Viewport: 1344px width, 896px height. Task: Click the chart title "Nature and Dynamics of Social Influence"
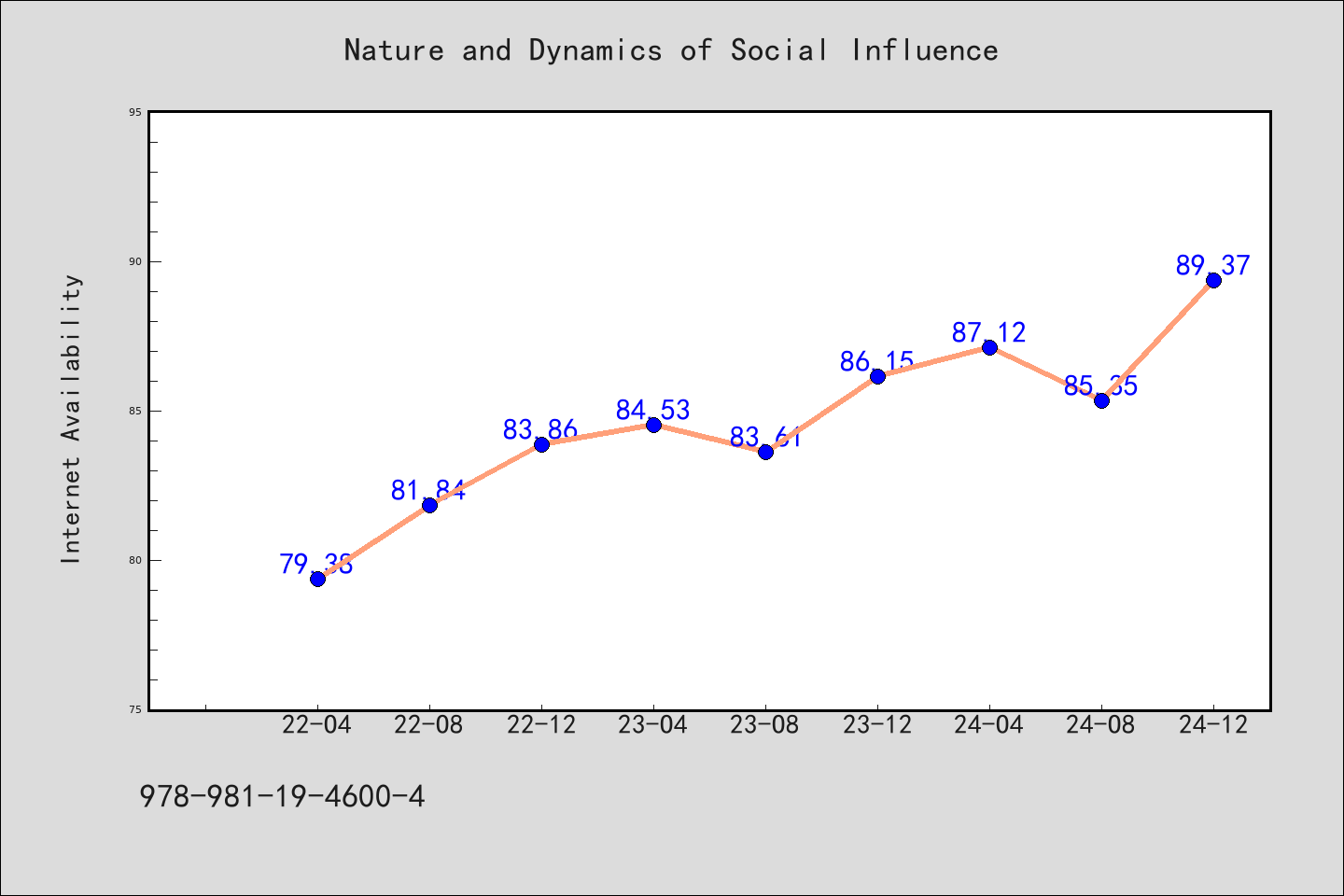[671, 50]
